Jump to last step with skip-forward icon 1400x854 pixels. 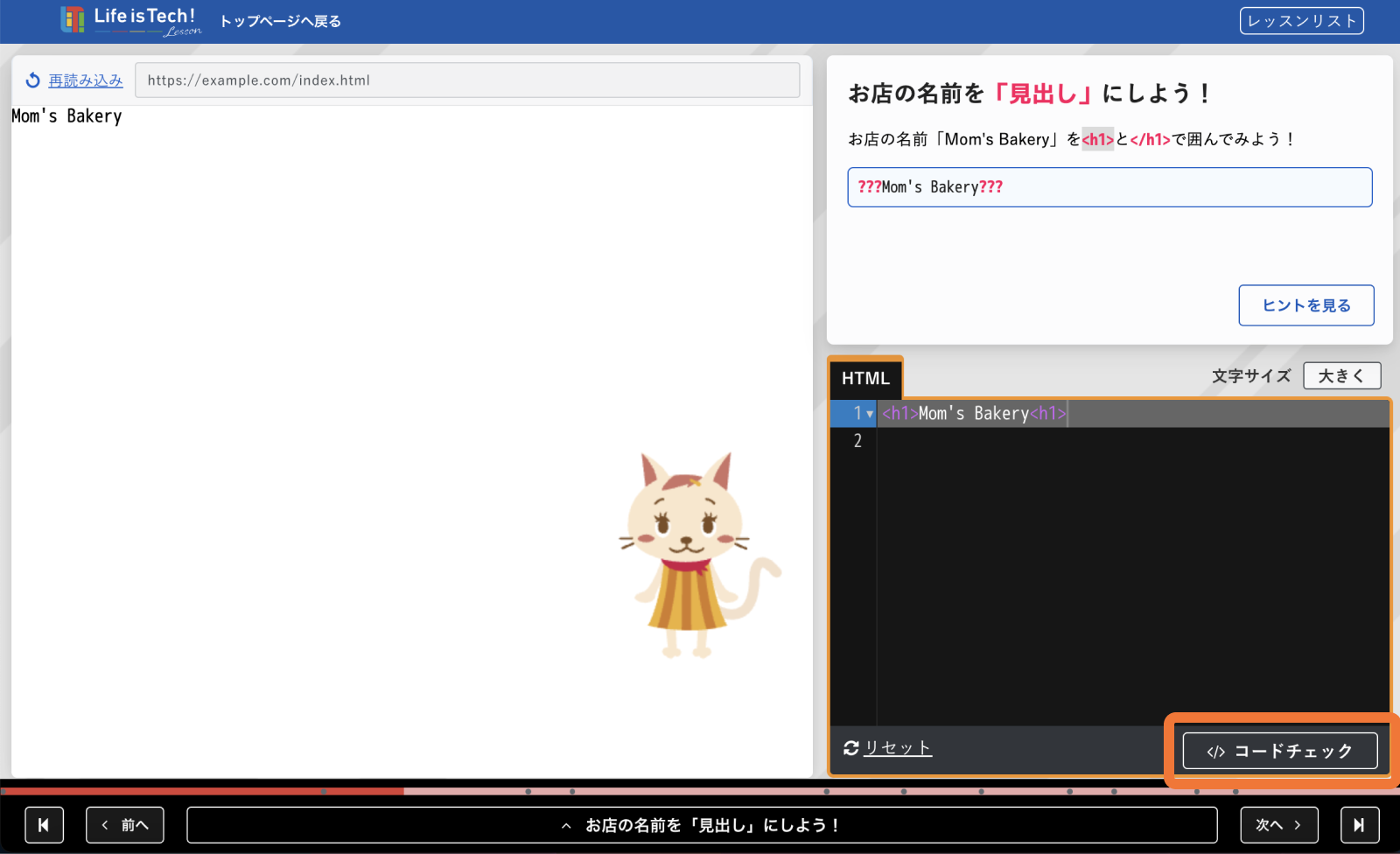pyautogui.click(x=1359, y=825)
